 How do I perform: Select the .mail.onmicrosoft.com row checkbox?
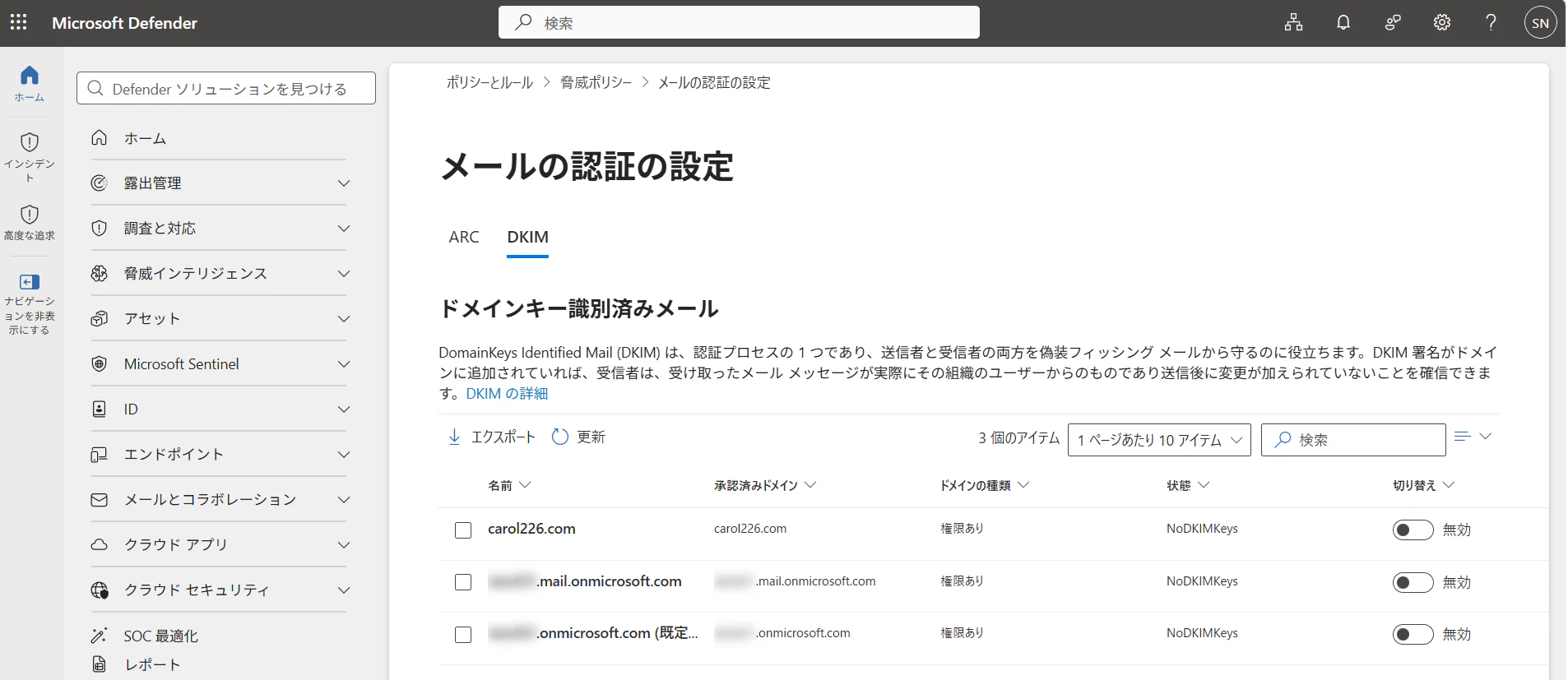[x=463, y=582]
